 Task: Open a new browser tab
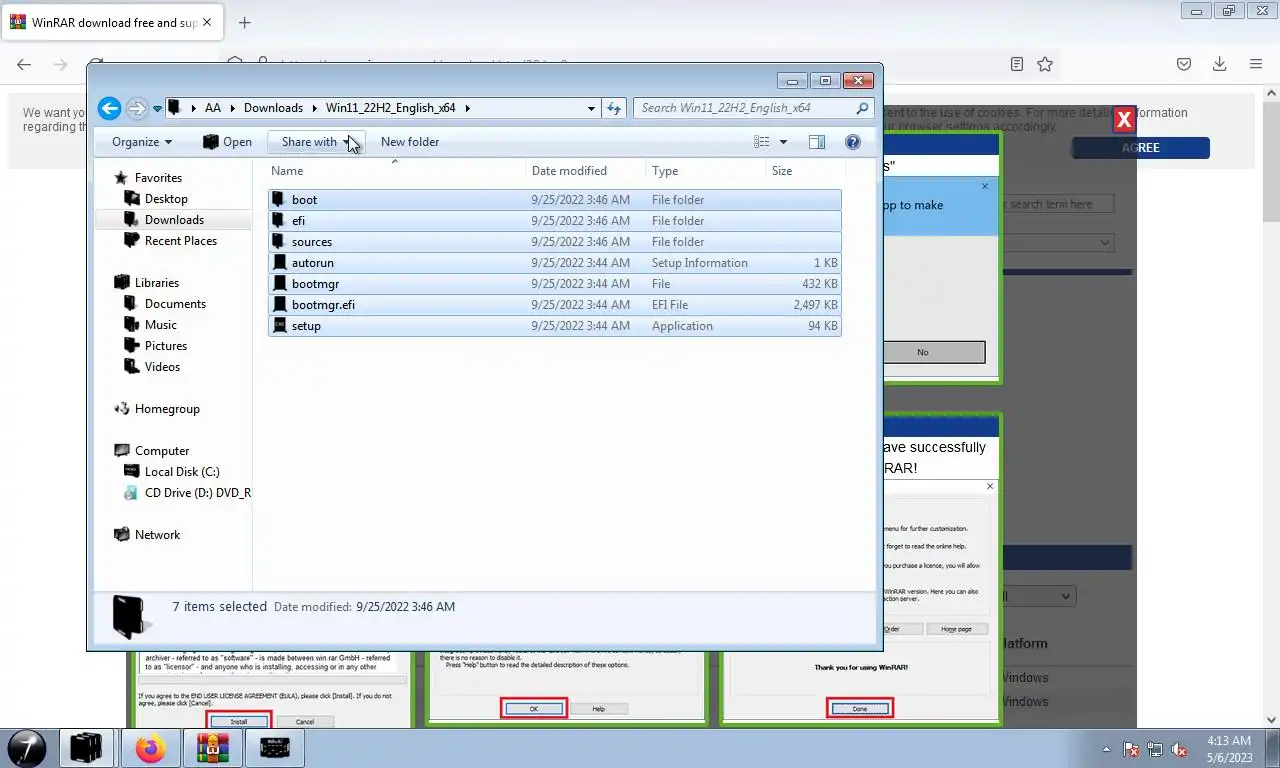coord(245,22)
